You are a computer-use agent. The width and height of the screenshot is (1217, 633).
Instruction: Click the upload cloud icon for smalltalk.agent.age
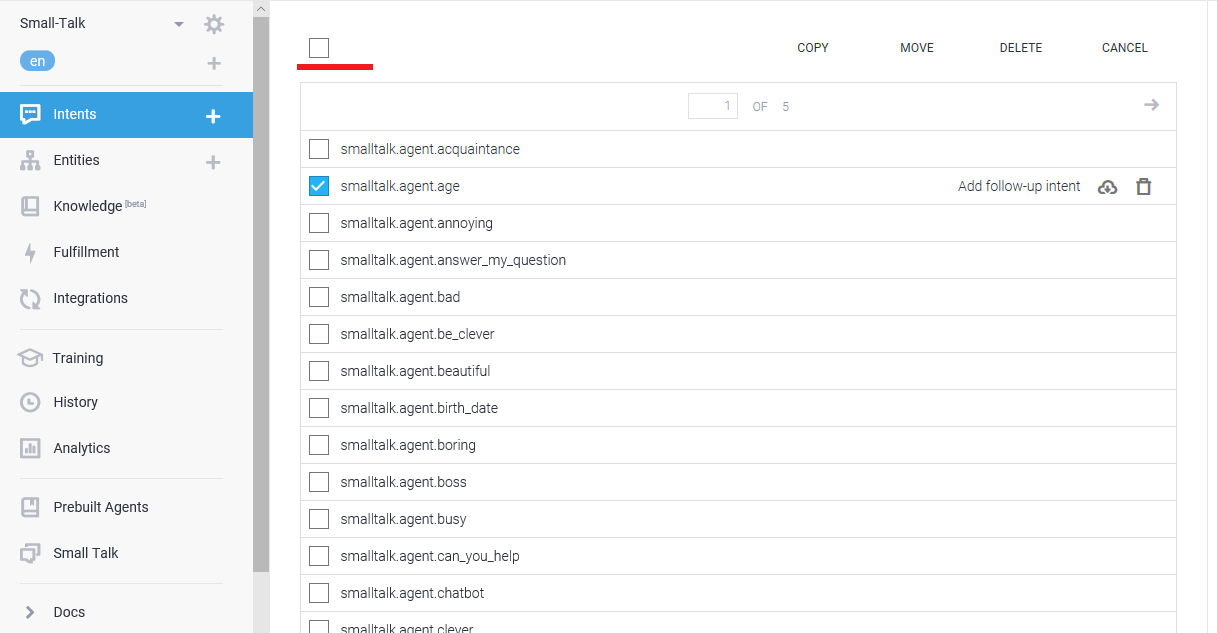[x=1107, y=187]
